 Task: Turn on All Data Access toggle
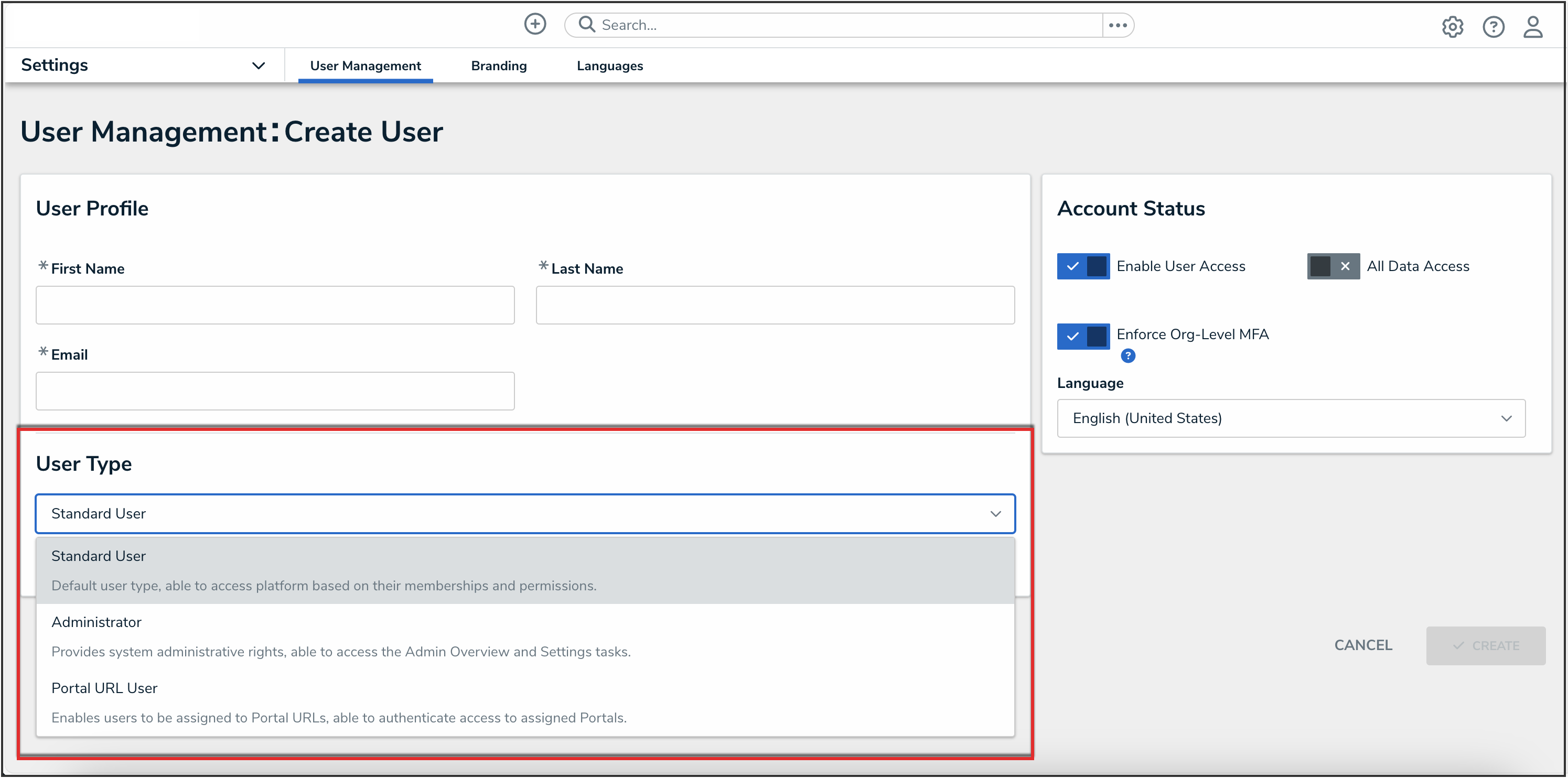[1333, 266]
